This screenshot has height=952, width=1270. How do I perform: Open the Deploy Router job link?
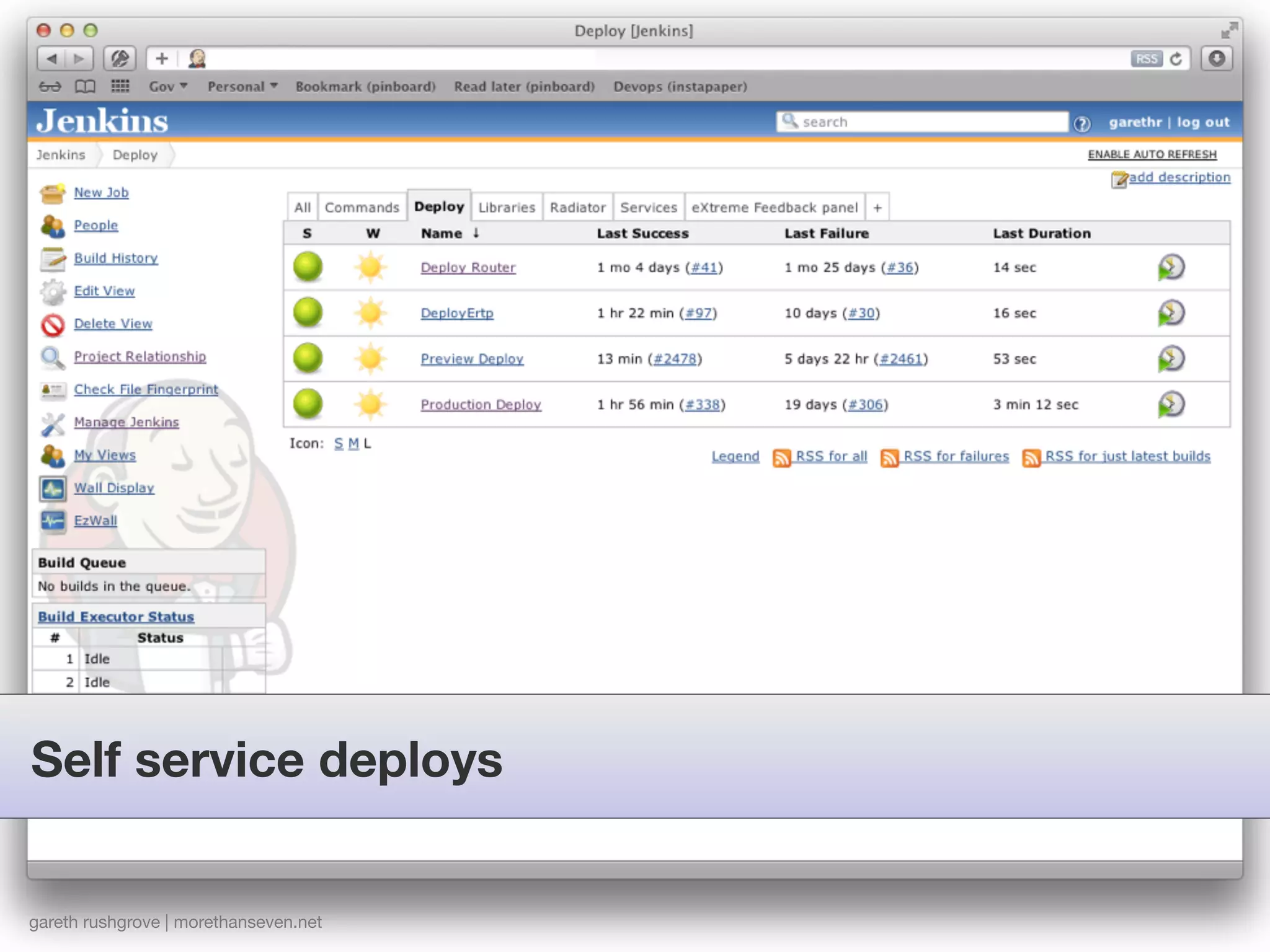[x=468, y=268]
